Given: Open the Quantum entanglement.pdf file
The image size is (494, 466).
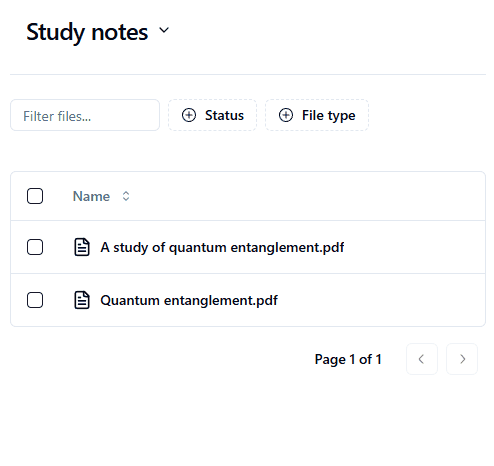Looking at the screenshot, I should (x=189, y=300).
